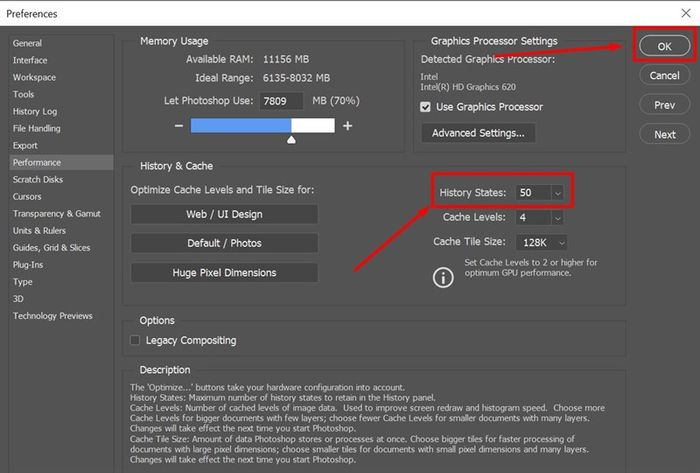The width and height of the screenshot is (700, 473).
Task: Optimize cache for Web / UI Design
Action: coord(224,214)
